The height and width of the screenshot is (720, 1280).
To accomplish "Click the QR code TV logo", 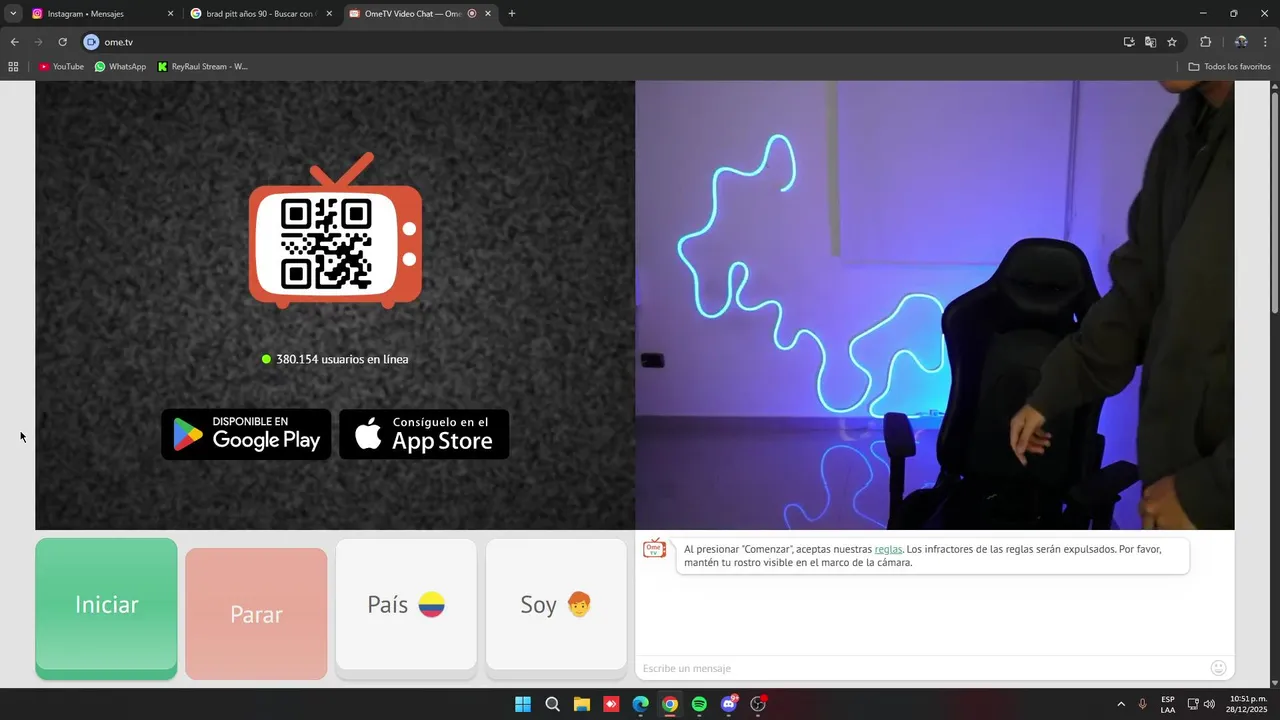I will point(335,231).
